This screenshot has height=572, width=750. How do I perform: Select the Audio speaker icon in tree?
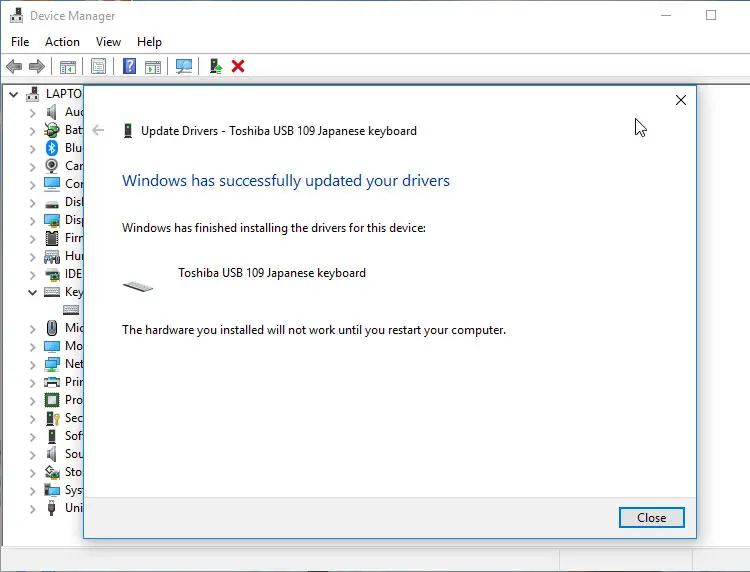pos(52,112)
